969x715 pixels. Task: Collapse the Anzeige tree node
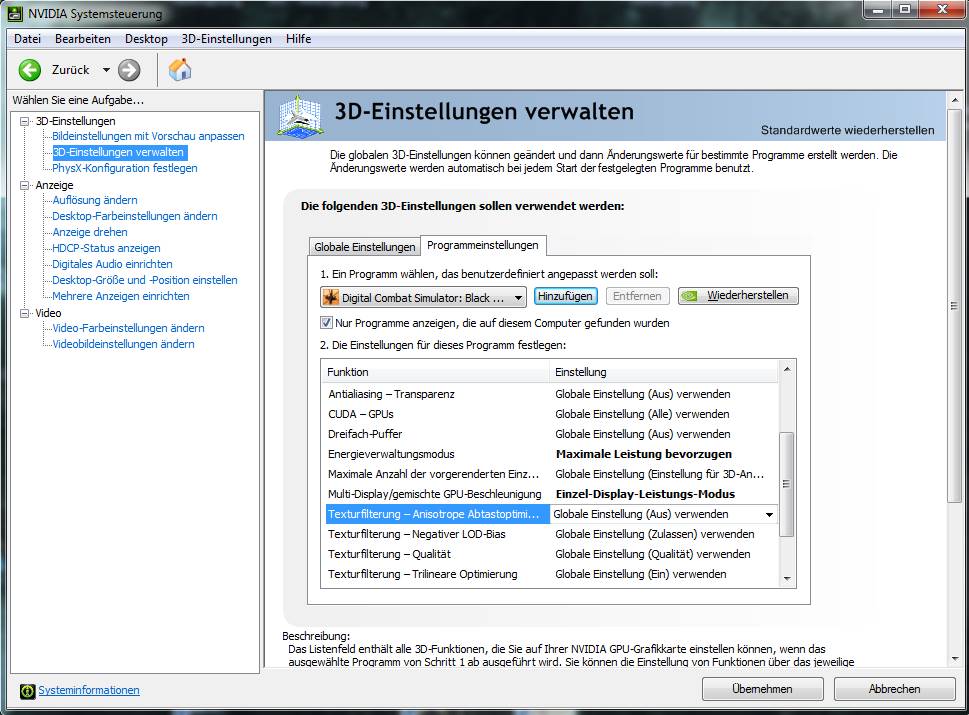coord(25,185)
